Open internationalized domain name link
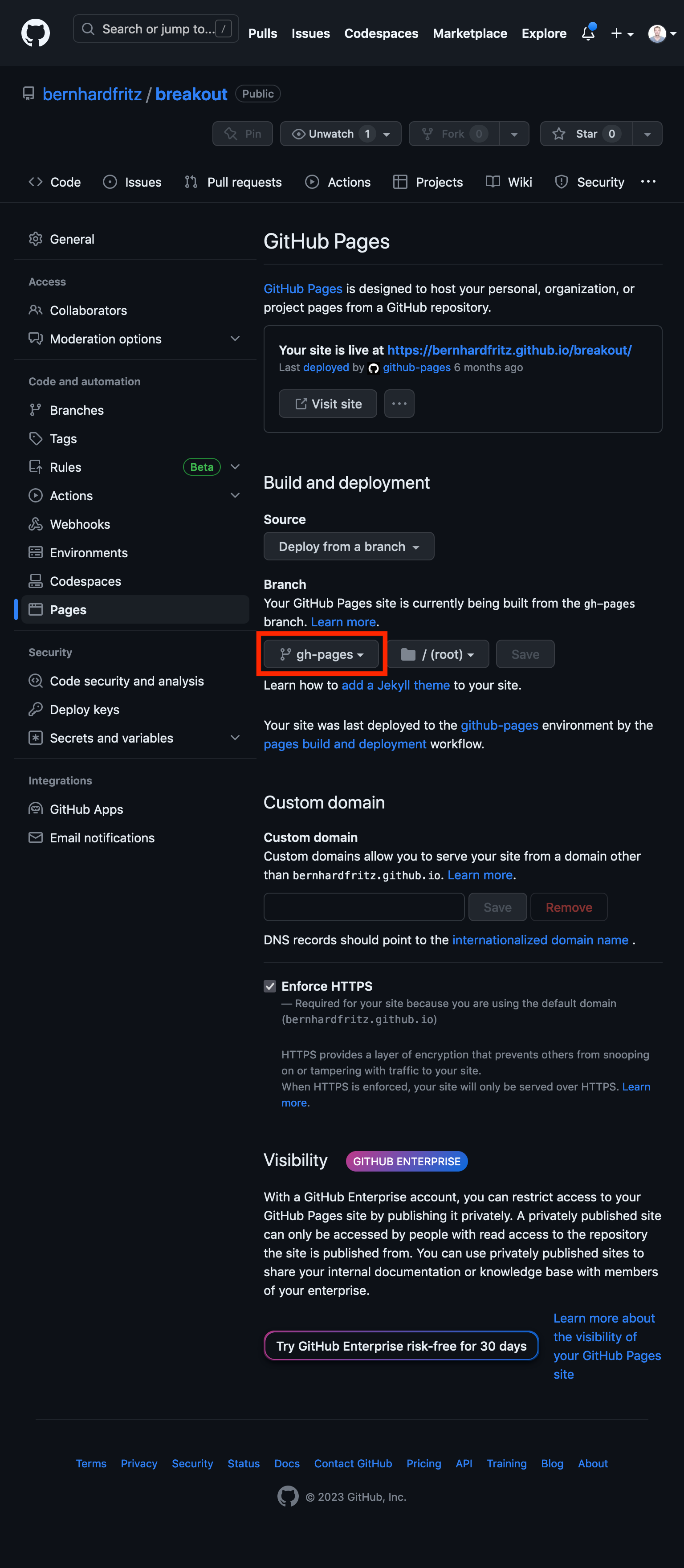This screenshot has height=1568, width=684. pos(540,940)
